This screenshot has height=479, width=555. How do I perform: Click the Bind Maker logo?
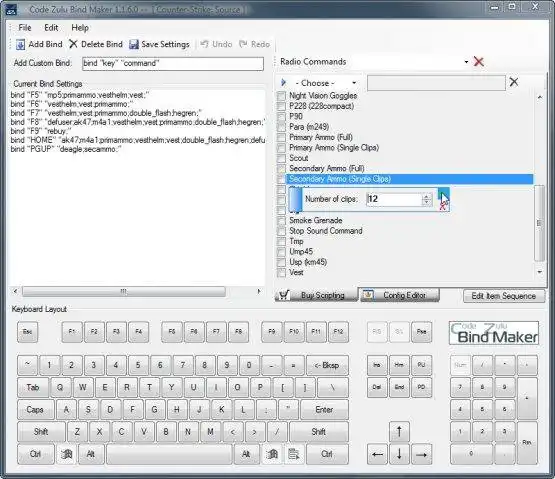point(494,333)
